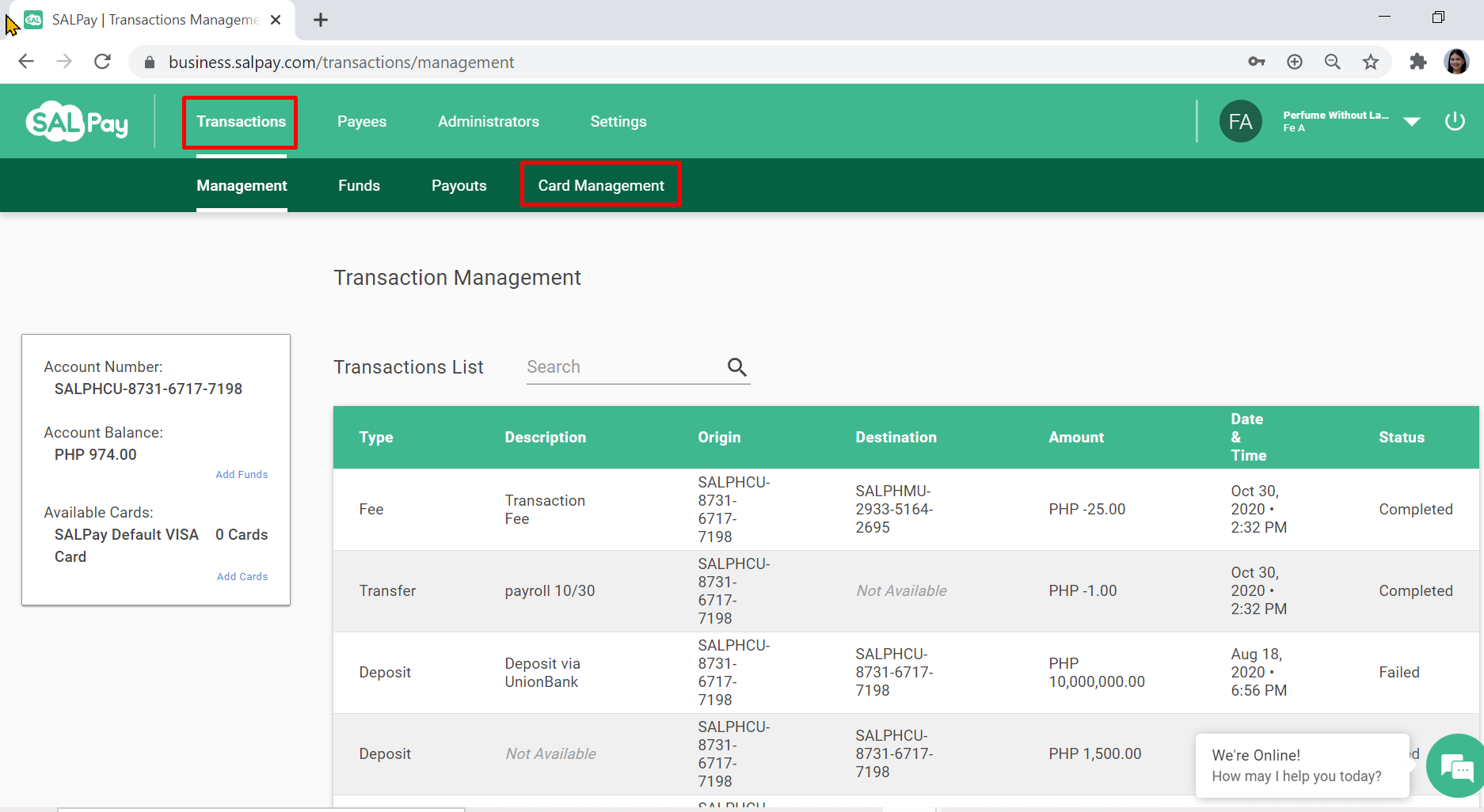Click the Origin column header

[719, 438]
